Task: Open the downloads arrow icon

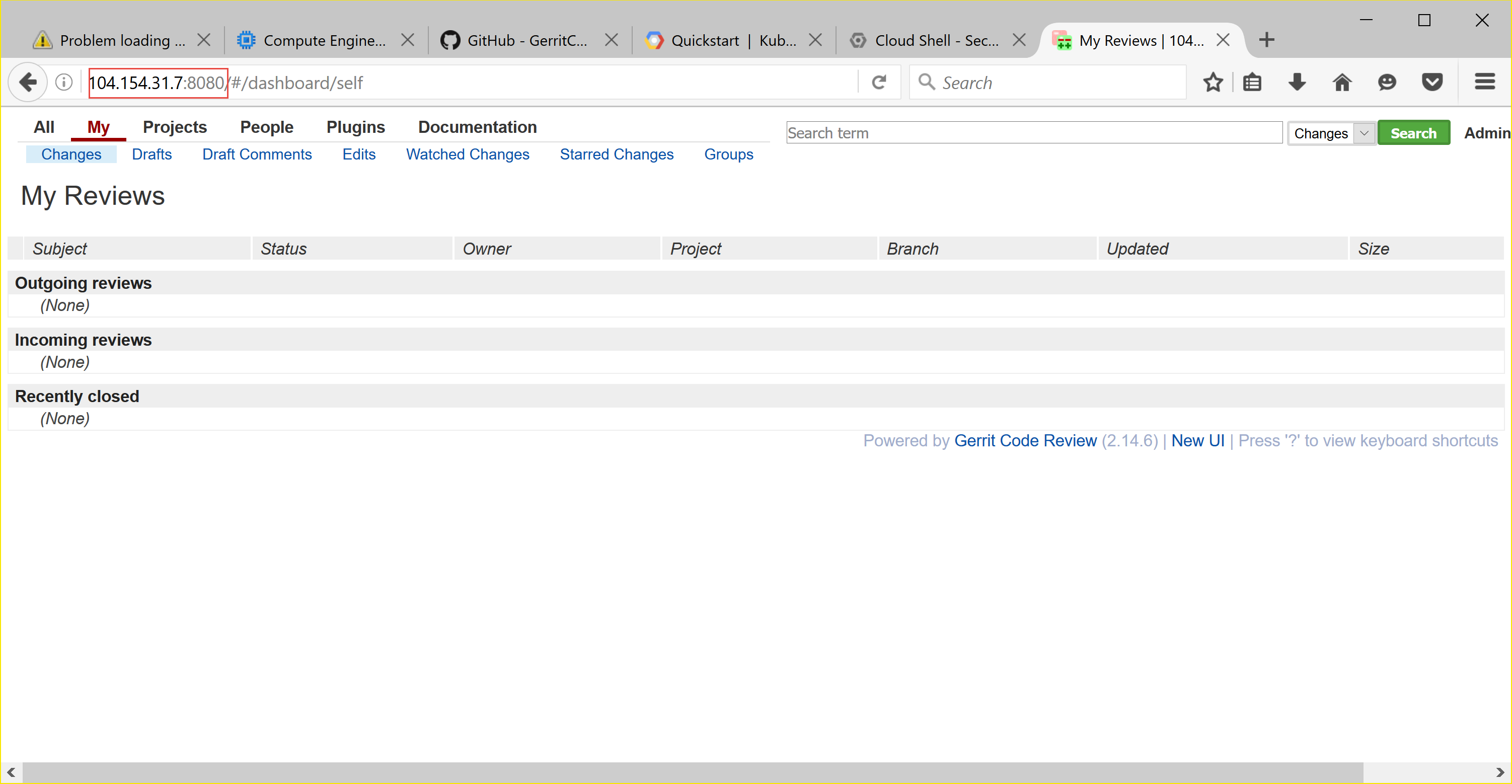Action: pyautogui.click(x=1297, y=82)
